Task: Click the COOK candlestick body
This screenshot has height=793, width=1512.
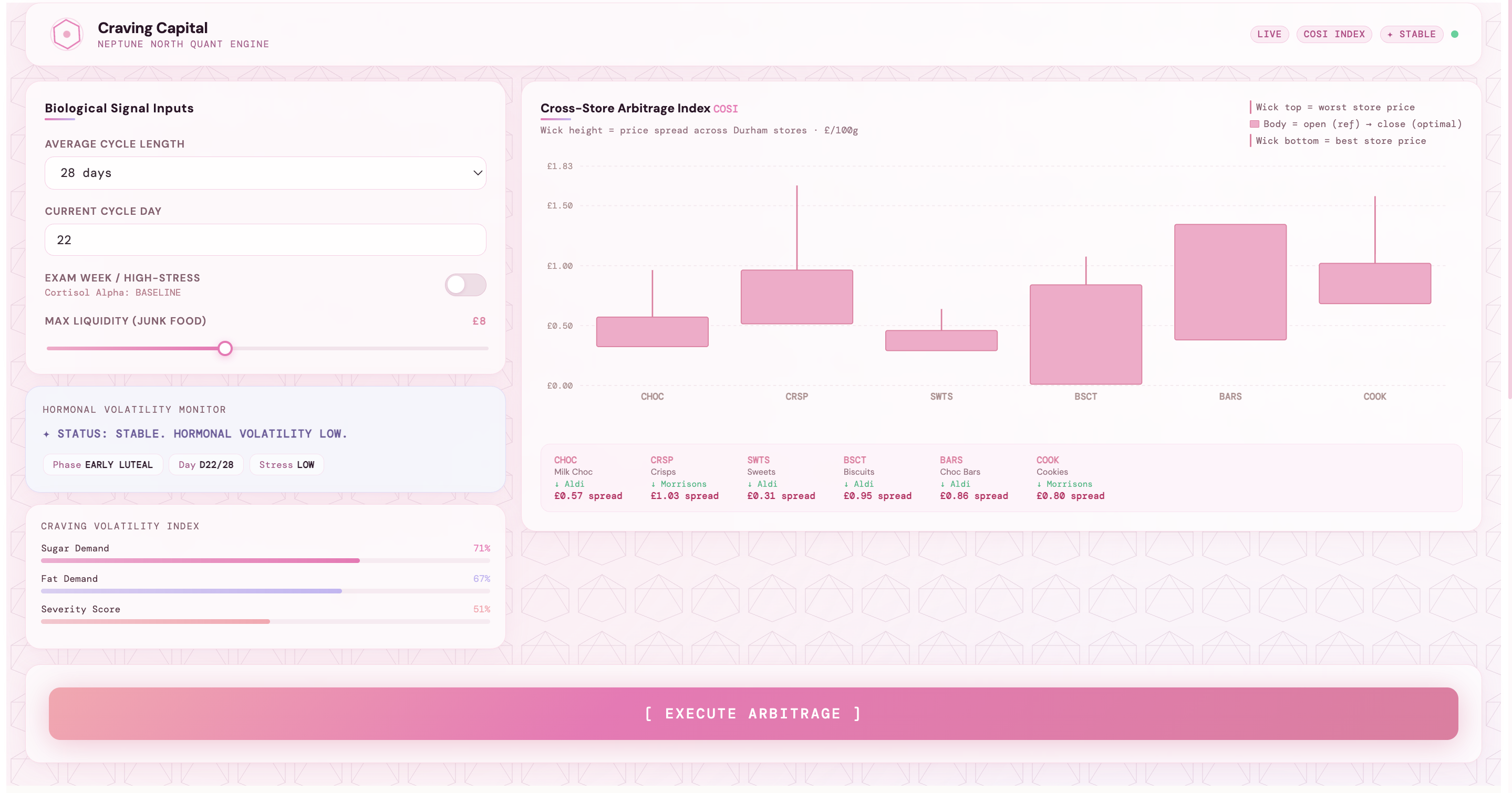Action: (1375, 283)
